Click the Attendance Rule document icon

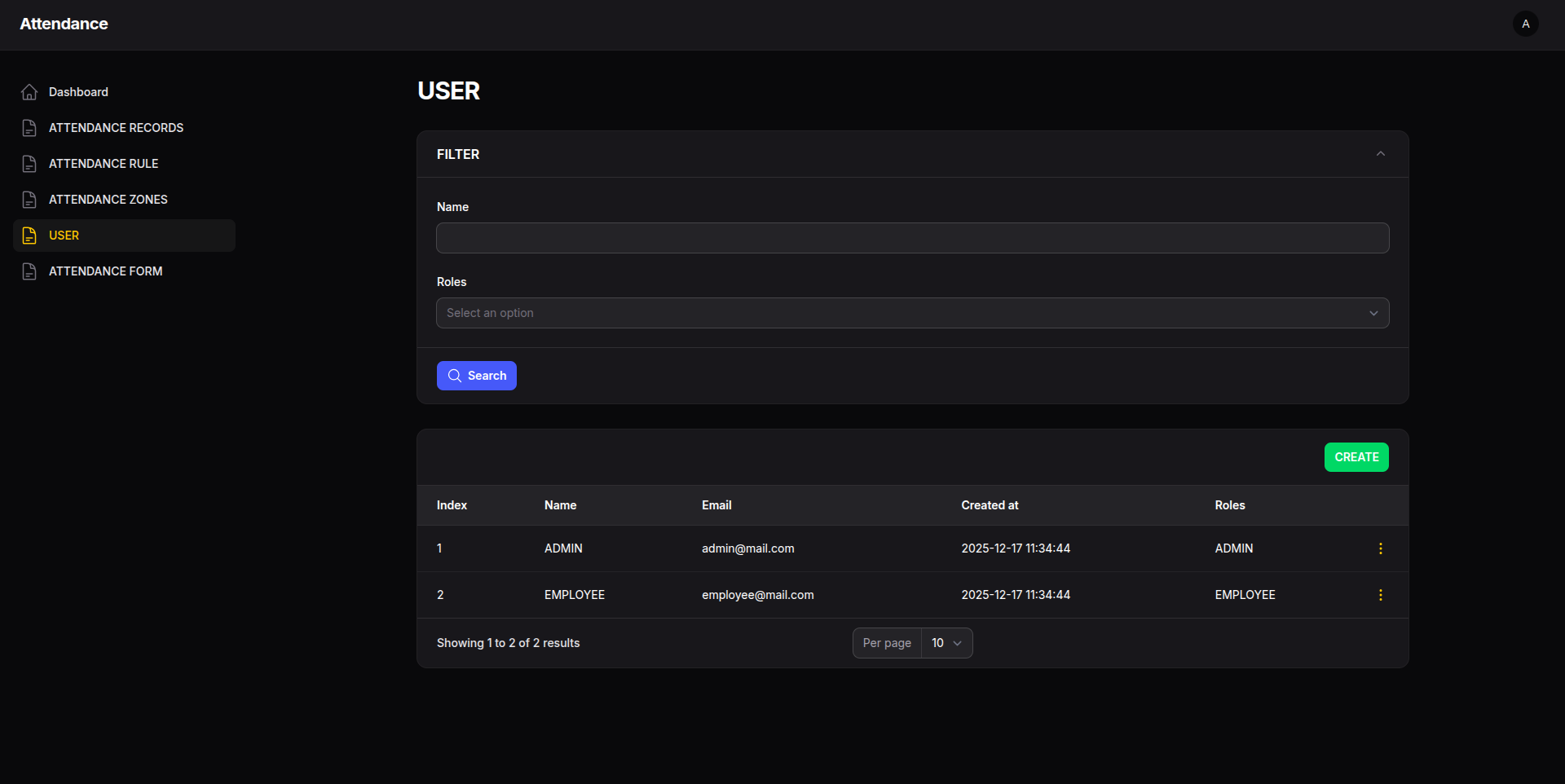(x=29, y=164)
